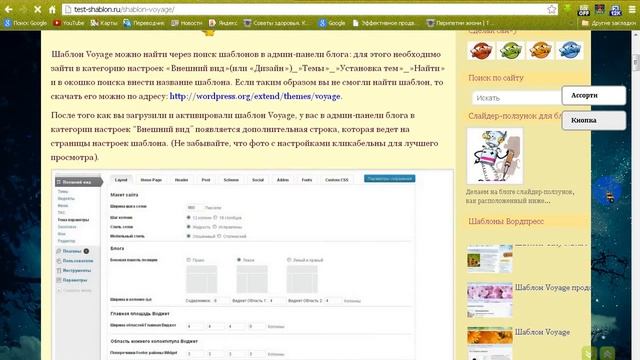The width and height of the screenshot is (640, 360).
Task: Select the Social tab in settings image
Action: (258, 180)
